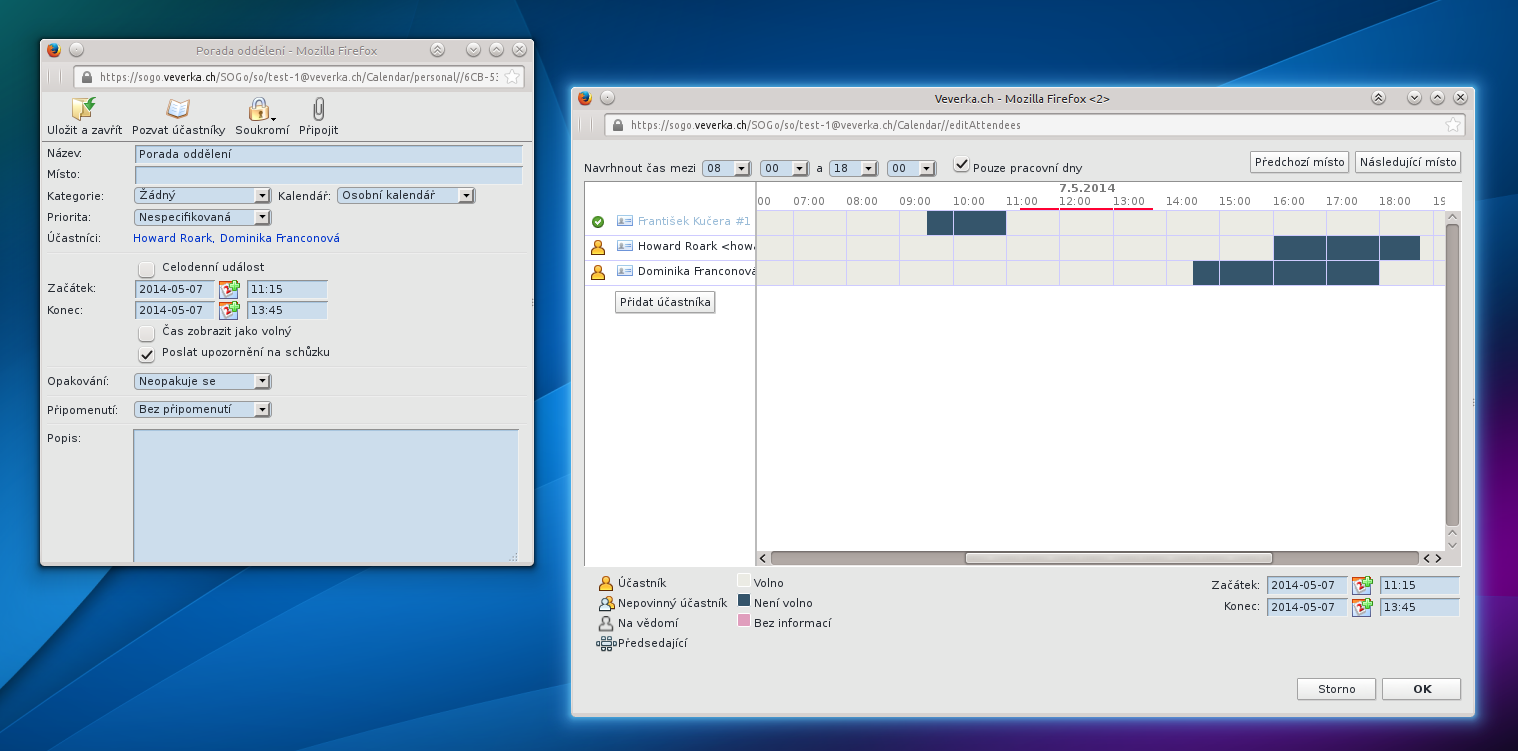Click the contact card icon beside Howard Roark
The width and height of the screenshot is (1518, 751).
coord(625,246)
